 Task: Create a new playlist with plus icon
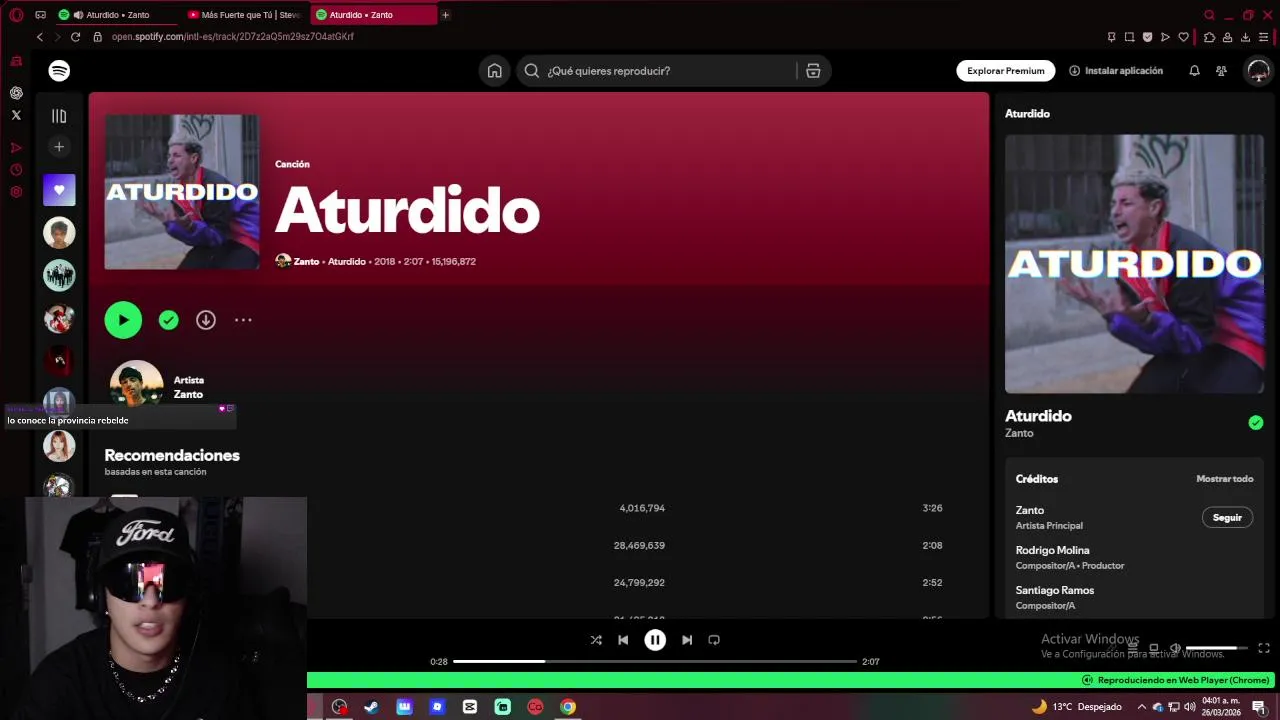pyautogui.click(x=59, y=147)
